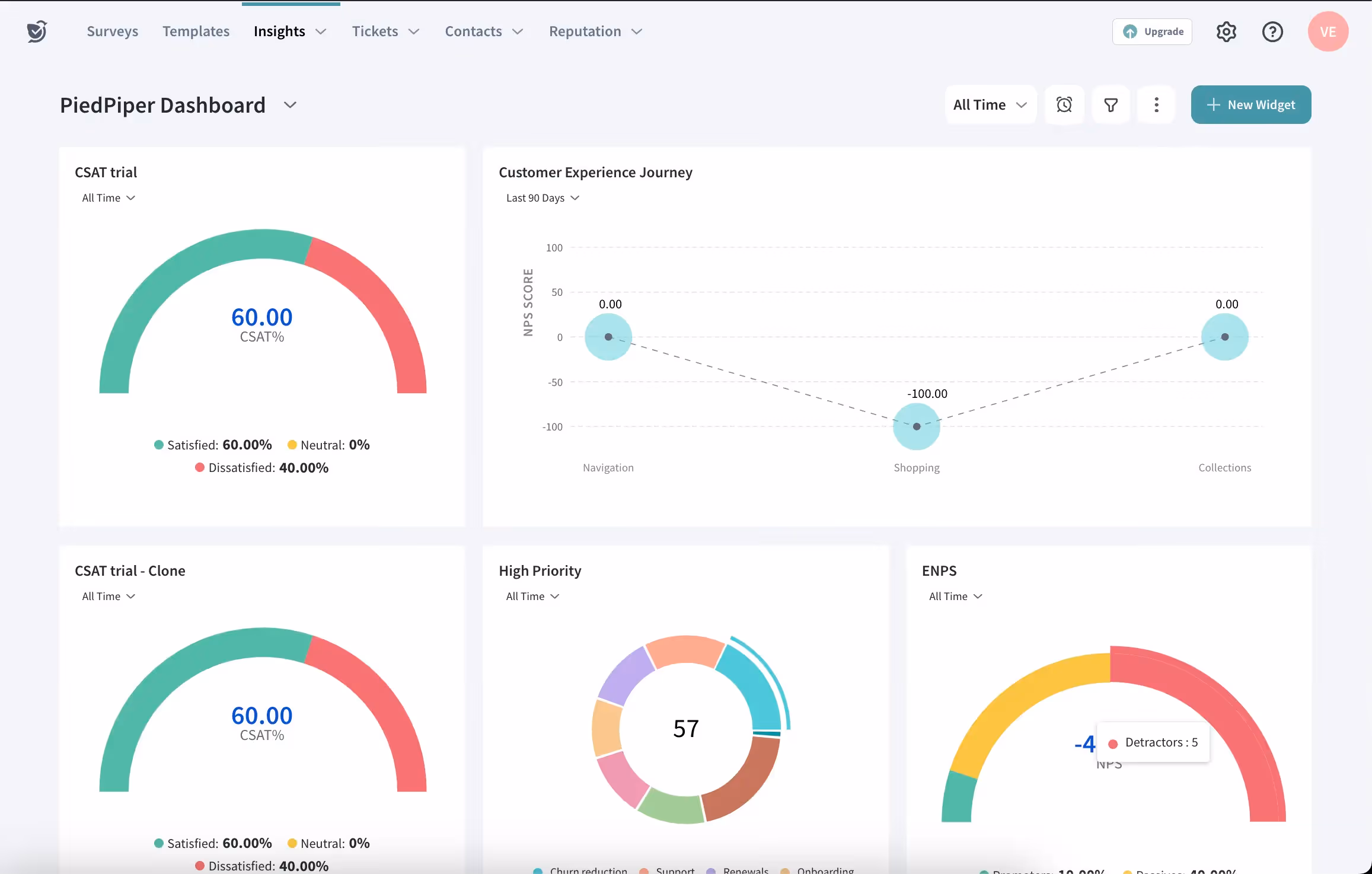The height and width of the screenshot is (874, 1372).
Task: Click the Collections data point bubble
Action: (1225, 337)
